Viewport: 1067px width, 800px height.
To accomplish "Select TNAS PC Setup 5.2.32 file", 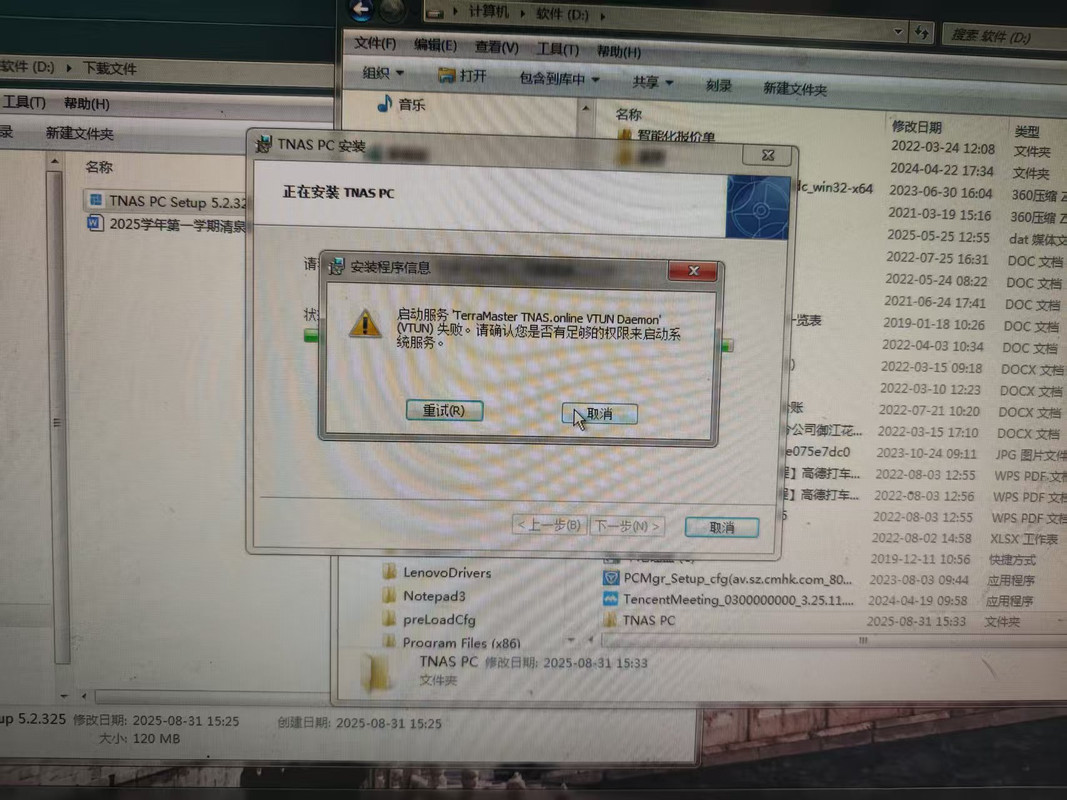I will tap(167, 201).
